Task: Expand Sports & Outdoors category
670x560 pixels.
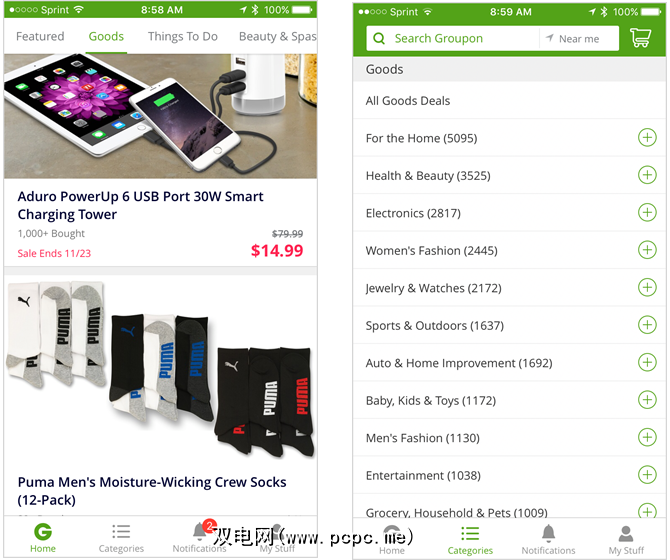Action: 647,325
